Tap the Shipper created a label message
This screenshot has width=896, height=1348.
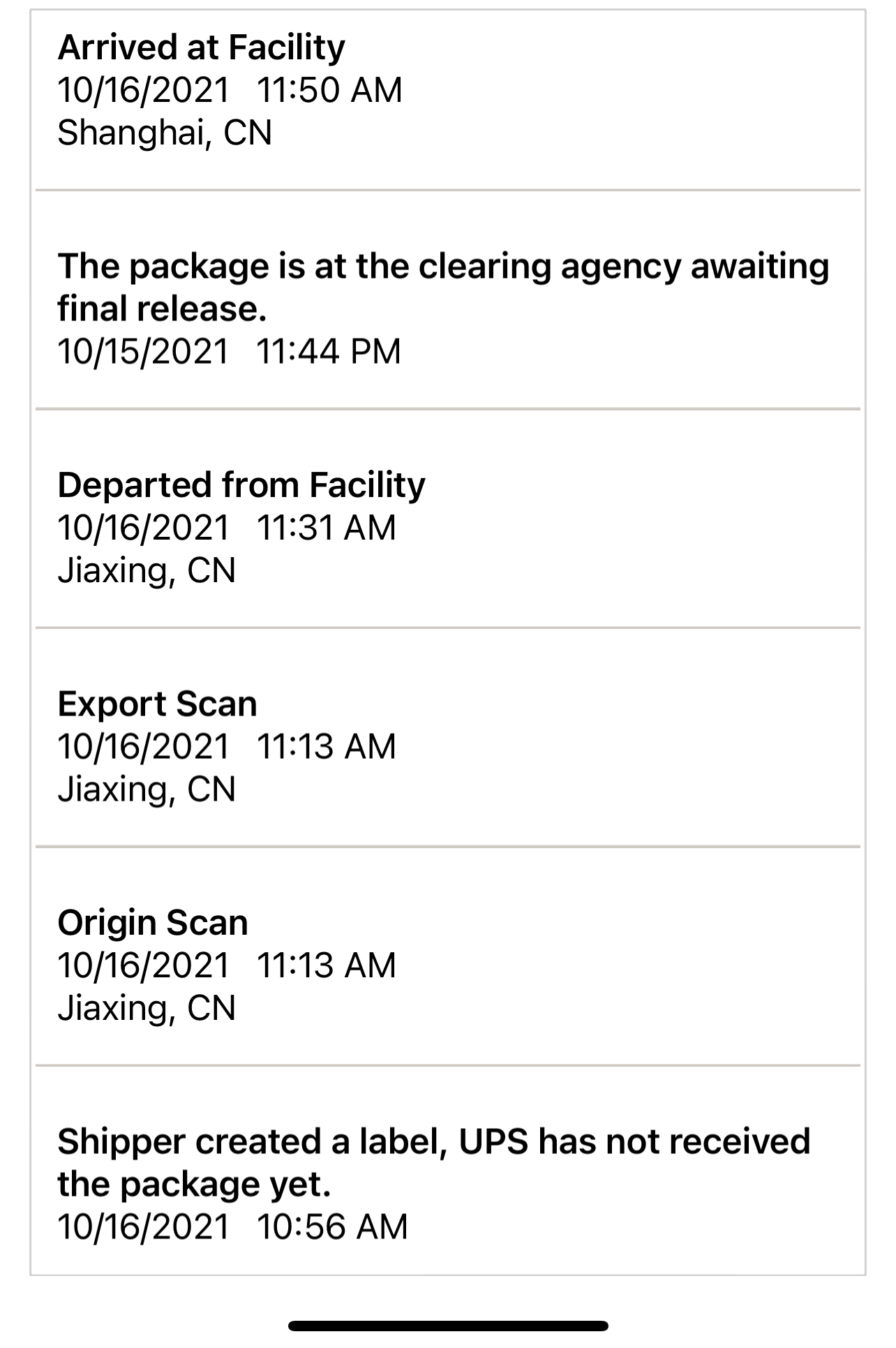433,1162
